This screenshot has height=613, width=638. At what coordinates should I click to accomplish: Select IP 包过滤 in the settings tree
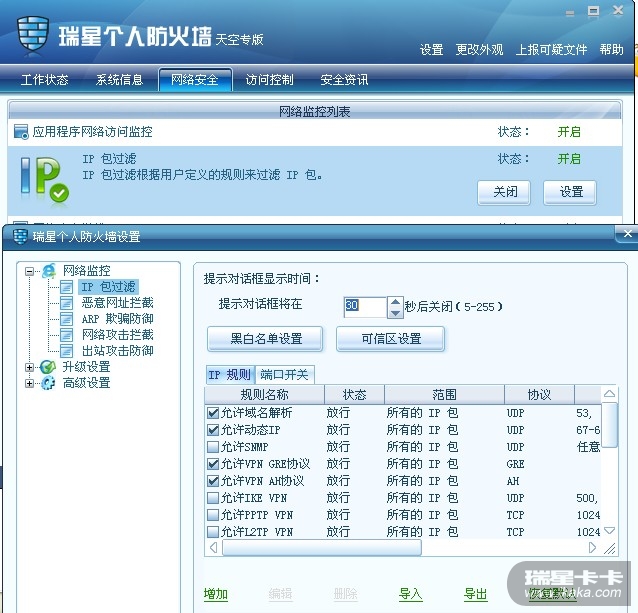pyautogui.click(x=108, y=287)
